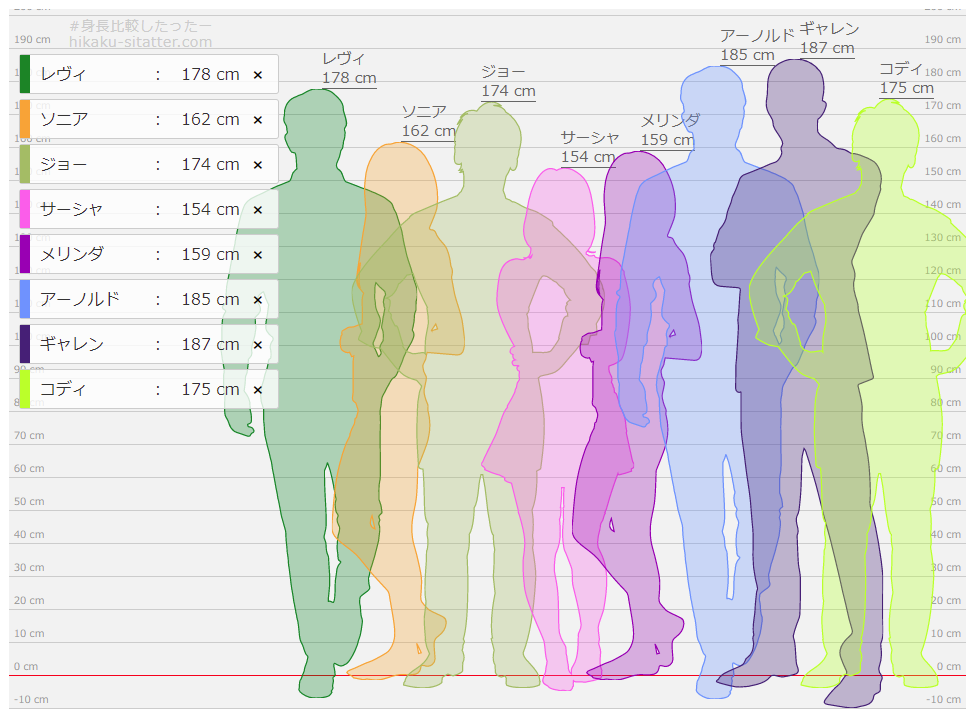Select the magenta サーシャ color swatch
Viewport: 972px width, 709px height.
click(x=25, y=209)
